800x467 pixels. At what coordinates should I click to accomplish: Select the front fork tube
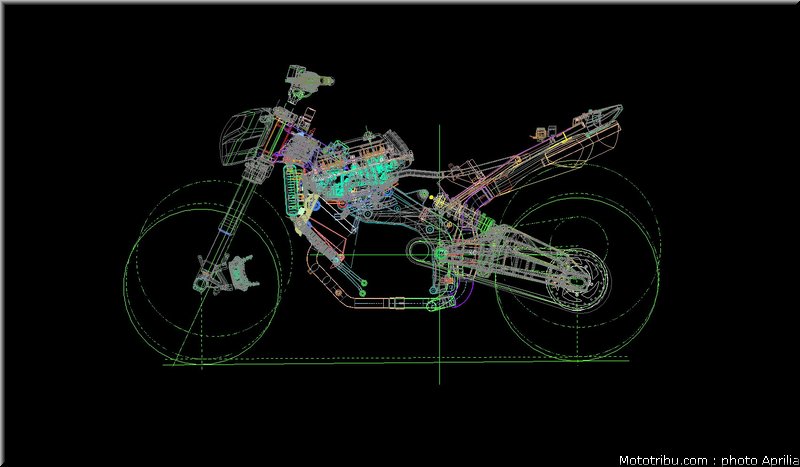229,229
